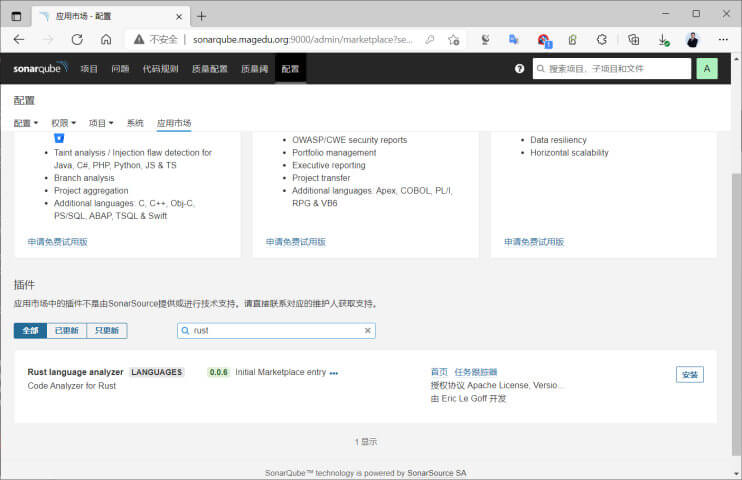
Task: Click the LANGUAGES category tag
Action: (x=157, y=372)
